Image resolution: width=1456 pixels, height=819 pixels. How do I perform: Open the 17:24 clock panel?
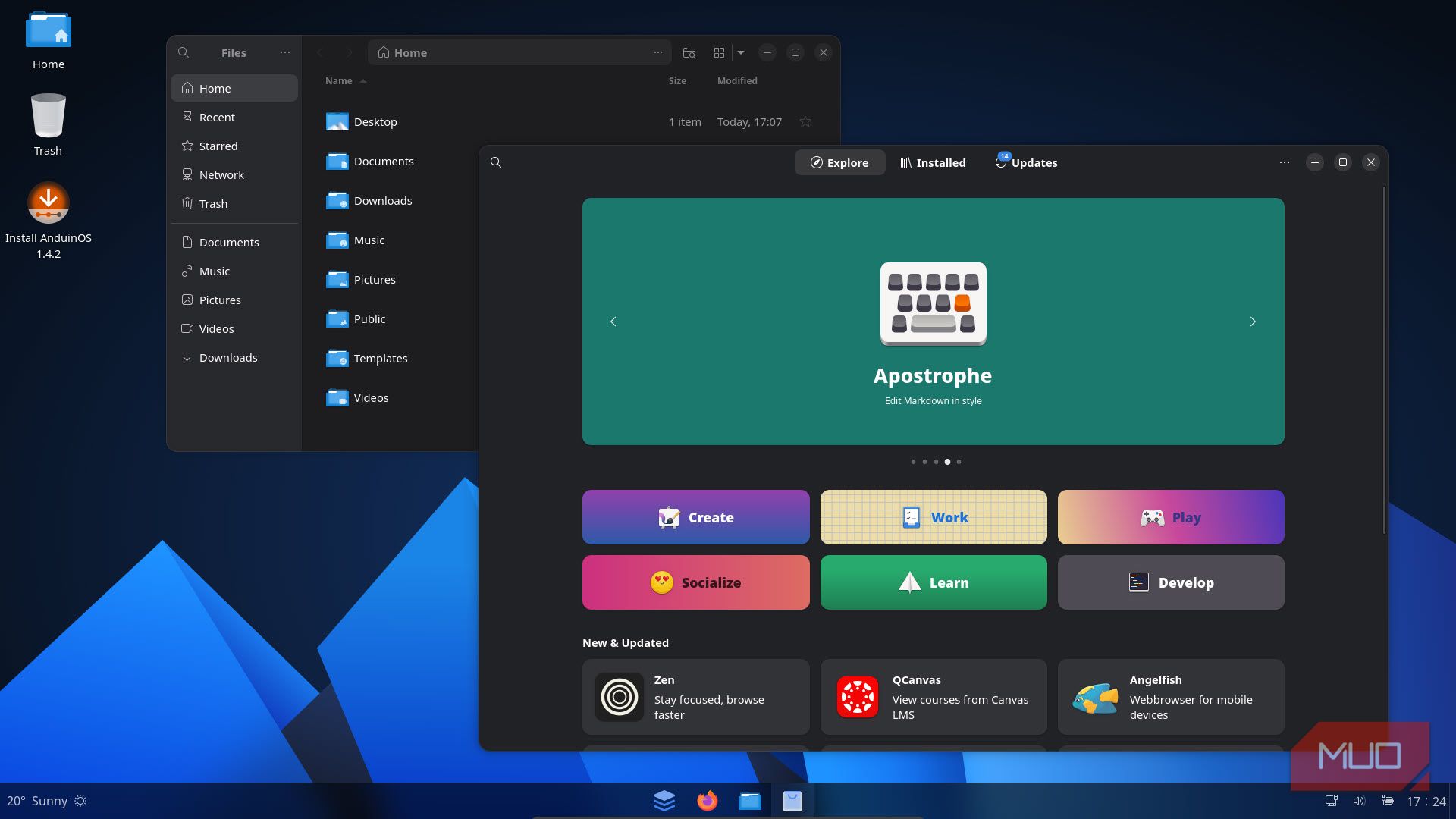point(1426,801)
